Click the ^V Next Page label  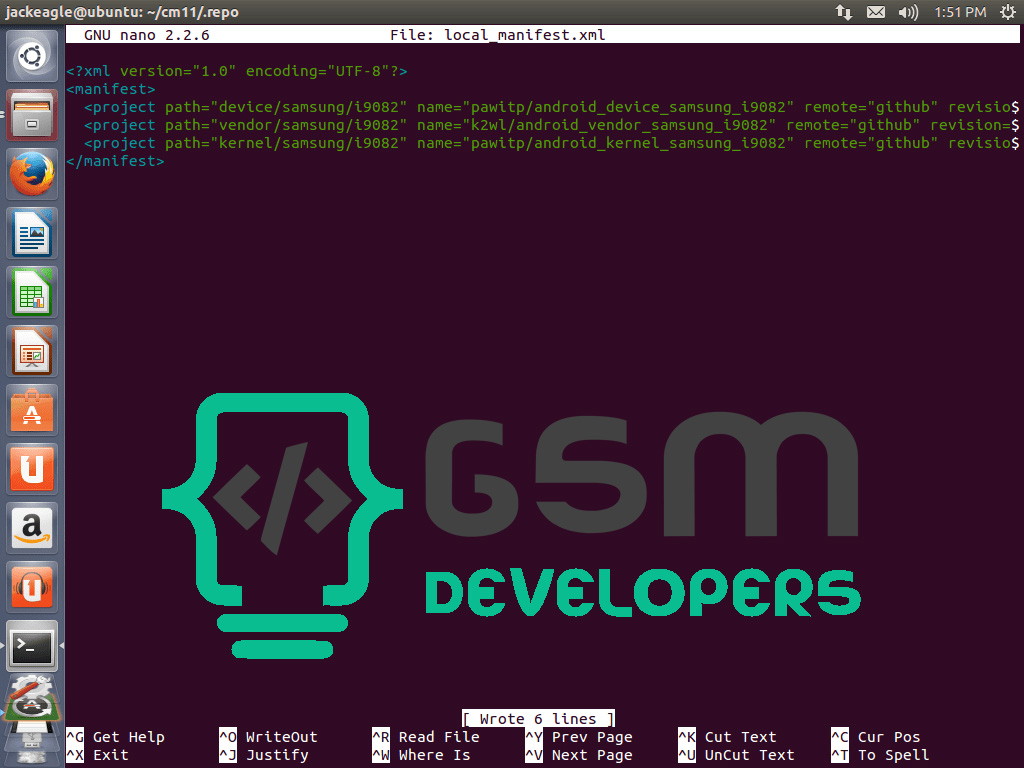click(579, 755)
